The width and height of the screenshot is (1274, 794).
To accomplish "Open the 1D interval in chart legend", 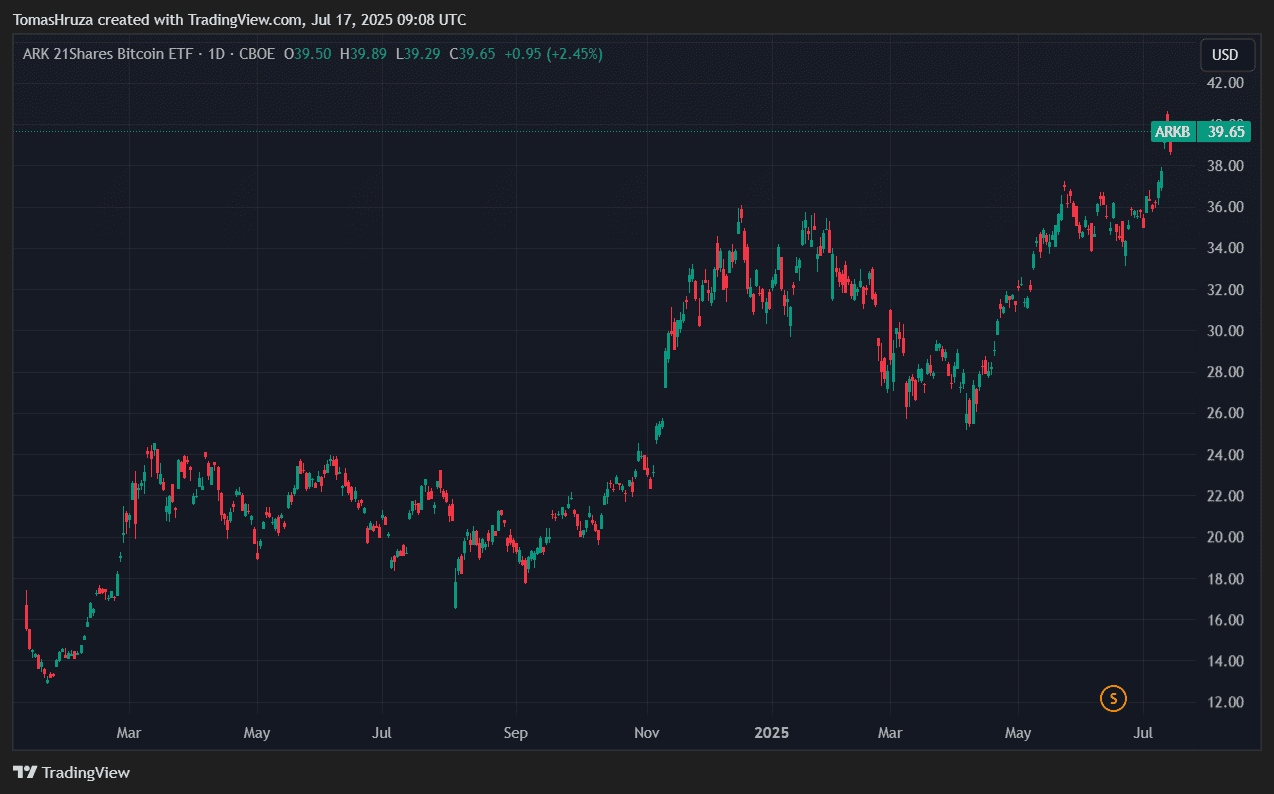I will click(213, 54).
